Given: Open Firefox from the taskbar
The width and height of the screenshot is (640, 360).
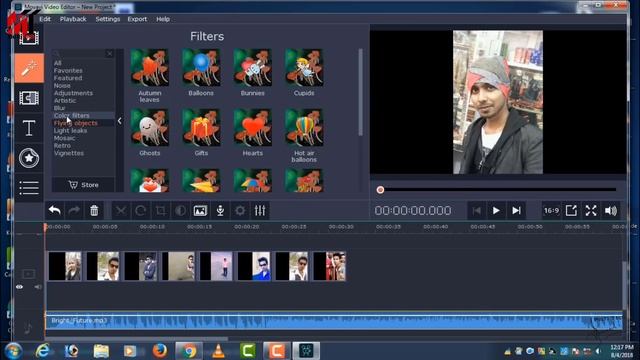Looking at the screenshot, I should tap(160, 351).
